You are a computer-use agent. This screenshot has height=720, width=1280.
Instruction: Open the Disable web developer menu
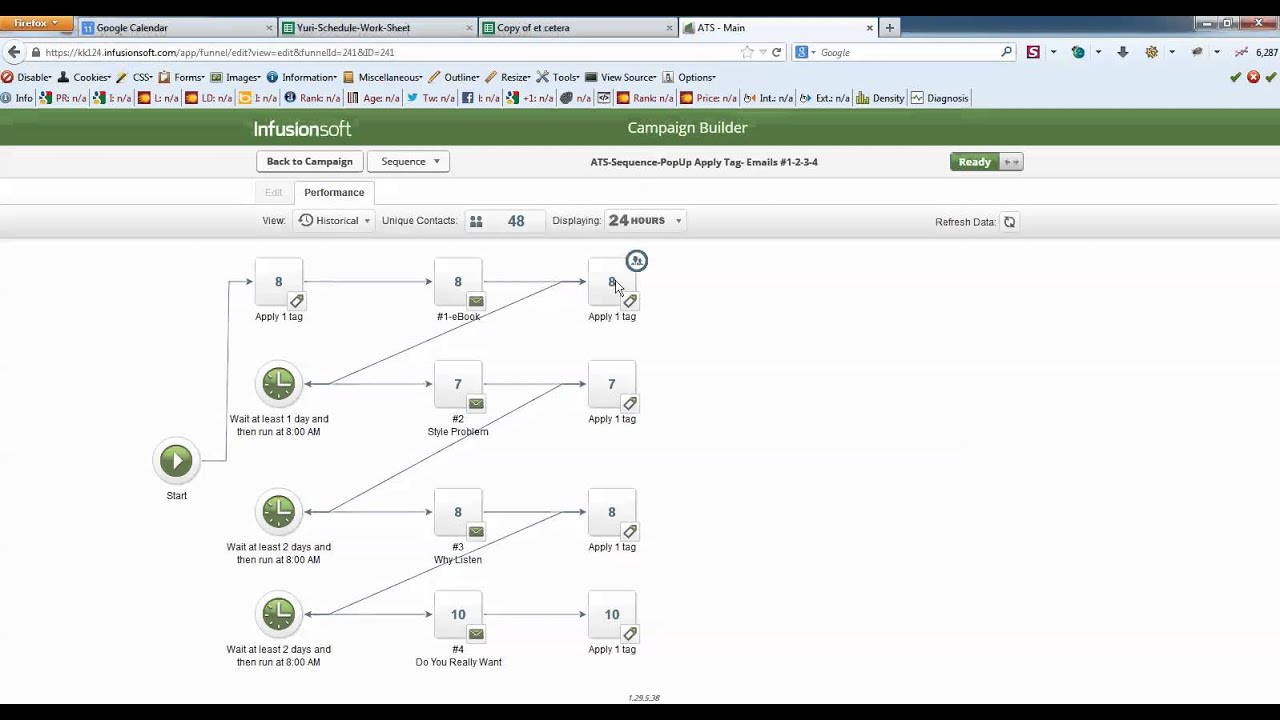26,77
